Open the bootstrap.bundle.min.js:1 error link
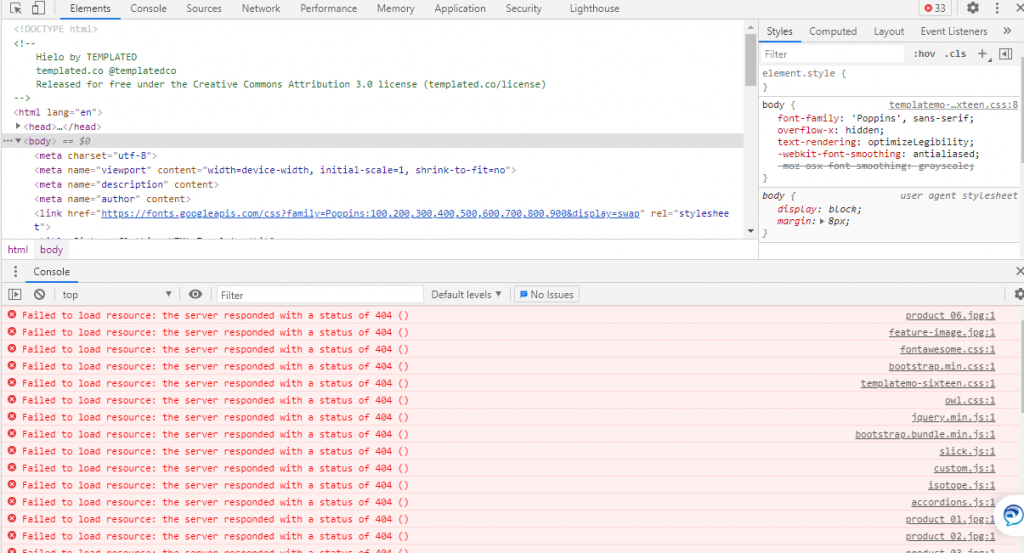The width and height of the screenshot is (1024, 553). click(925, 434)
